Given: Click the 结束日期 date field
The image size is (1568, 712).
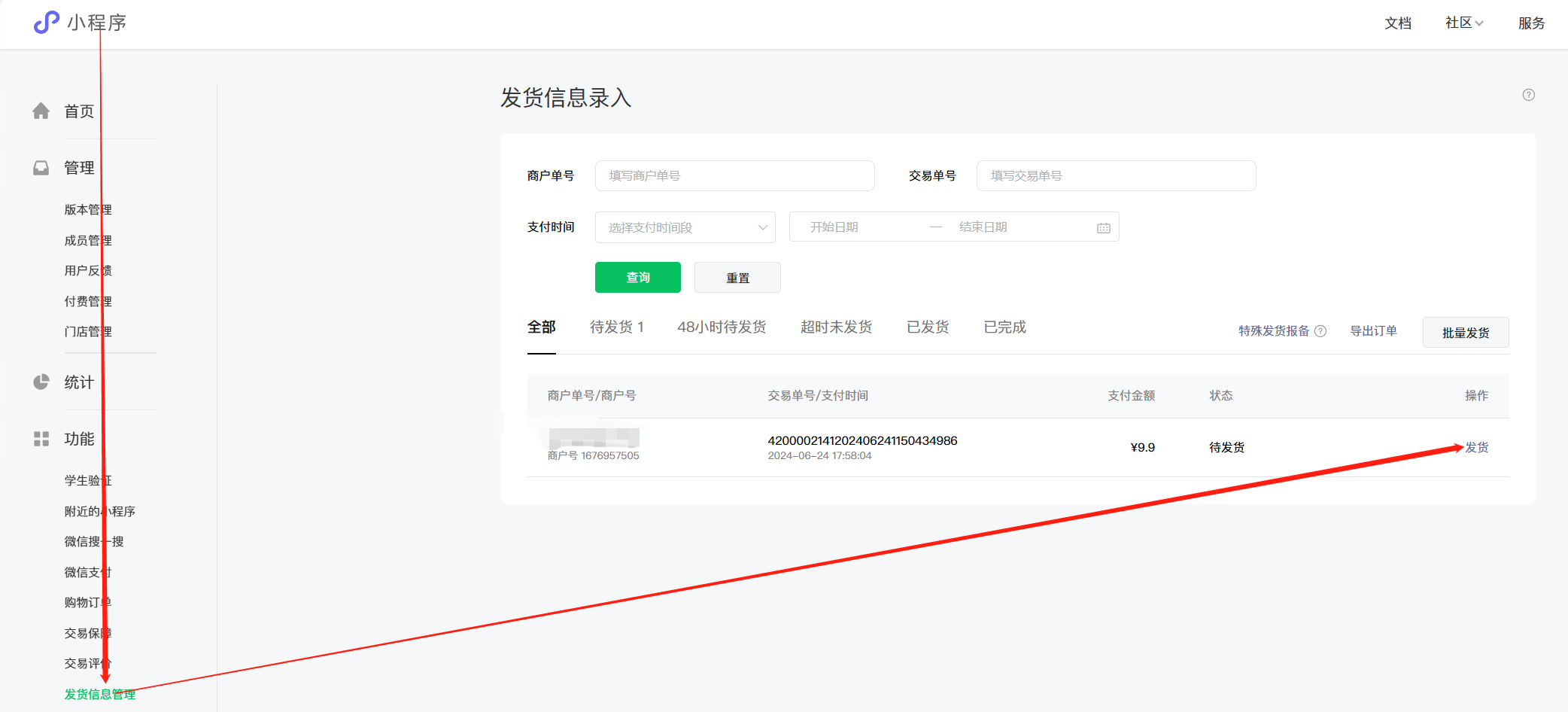Looking at the screenshot, I should click(x=983, y=227).
